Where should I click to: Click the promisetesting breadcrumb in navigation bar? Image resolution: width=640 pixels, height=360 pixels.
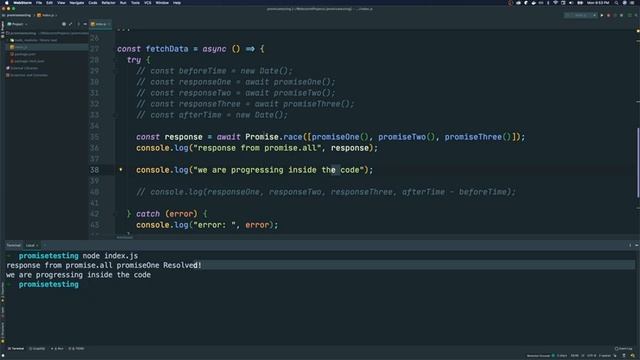(18, 15)
